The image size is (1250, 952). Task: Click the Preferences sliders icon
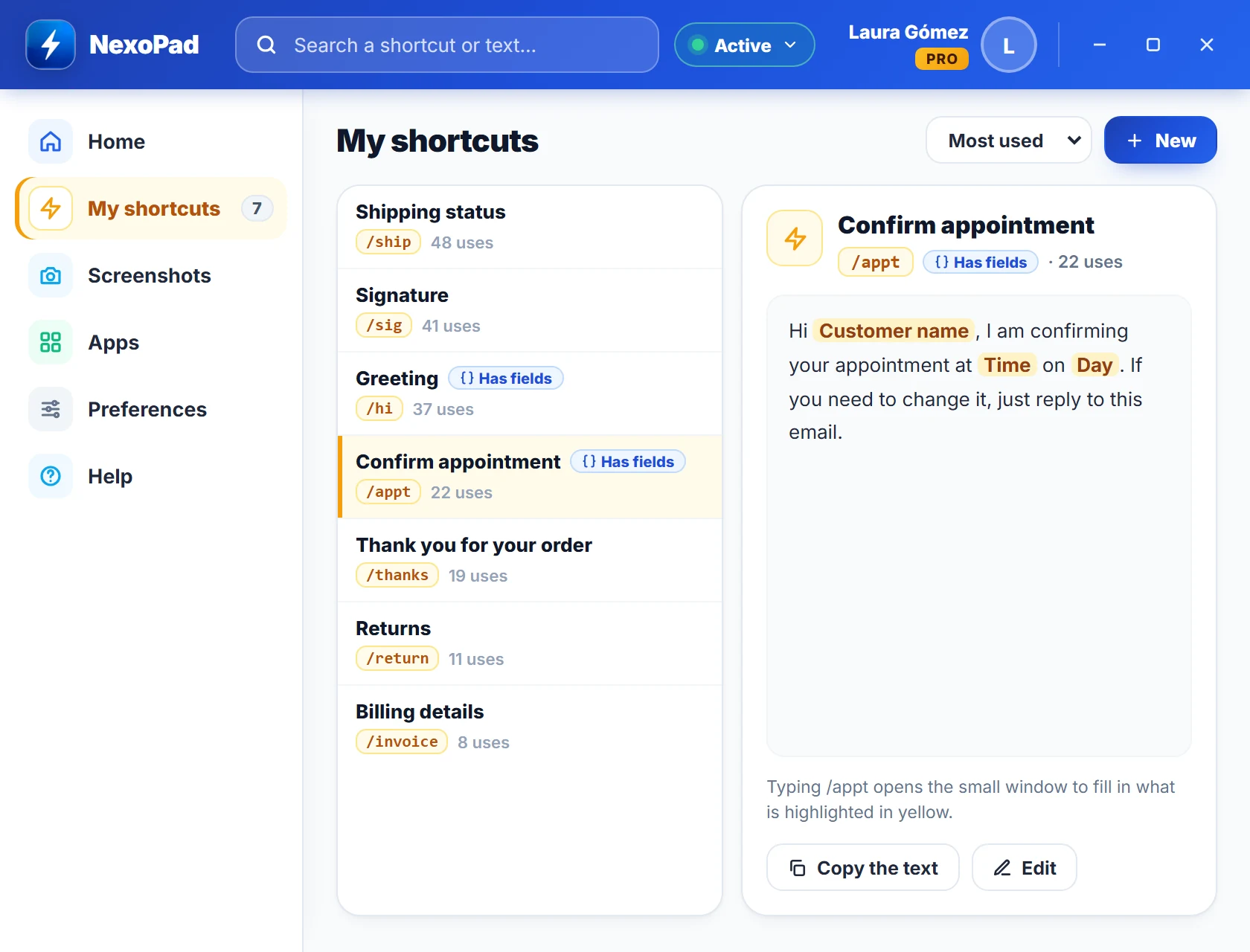point(51,409)
